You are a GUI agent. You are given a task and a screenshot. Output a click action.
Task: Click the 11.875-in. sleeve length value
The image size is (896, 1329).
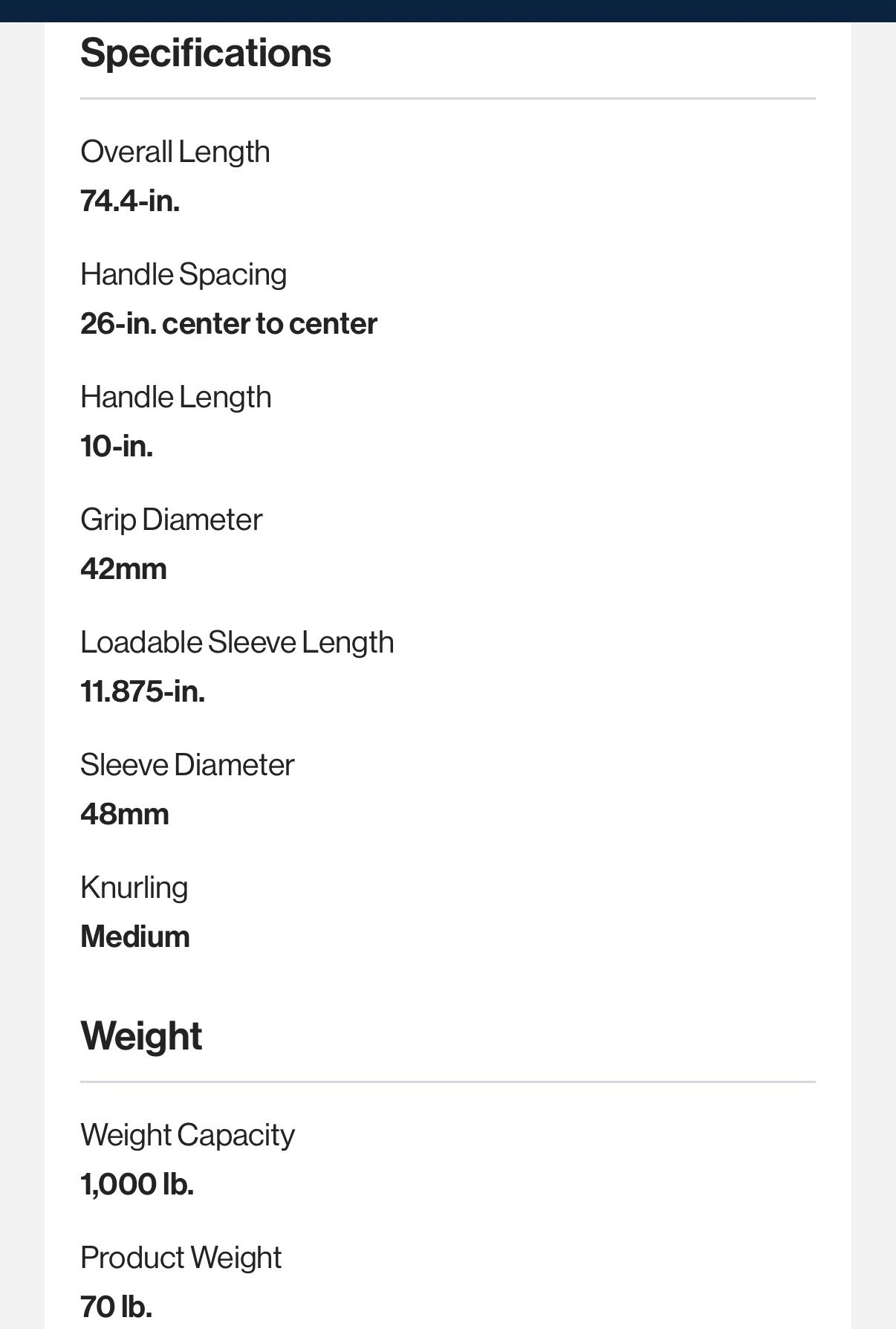tap(143, 691)
